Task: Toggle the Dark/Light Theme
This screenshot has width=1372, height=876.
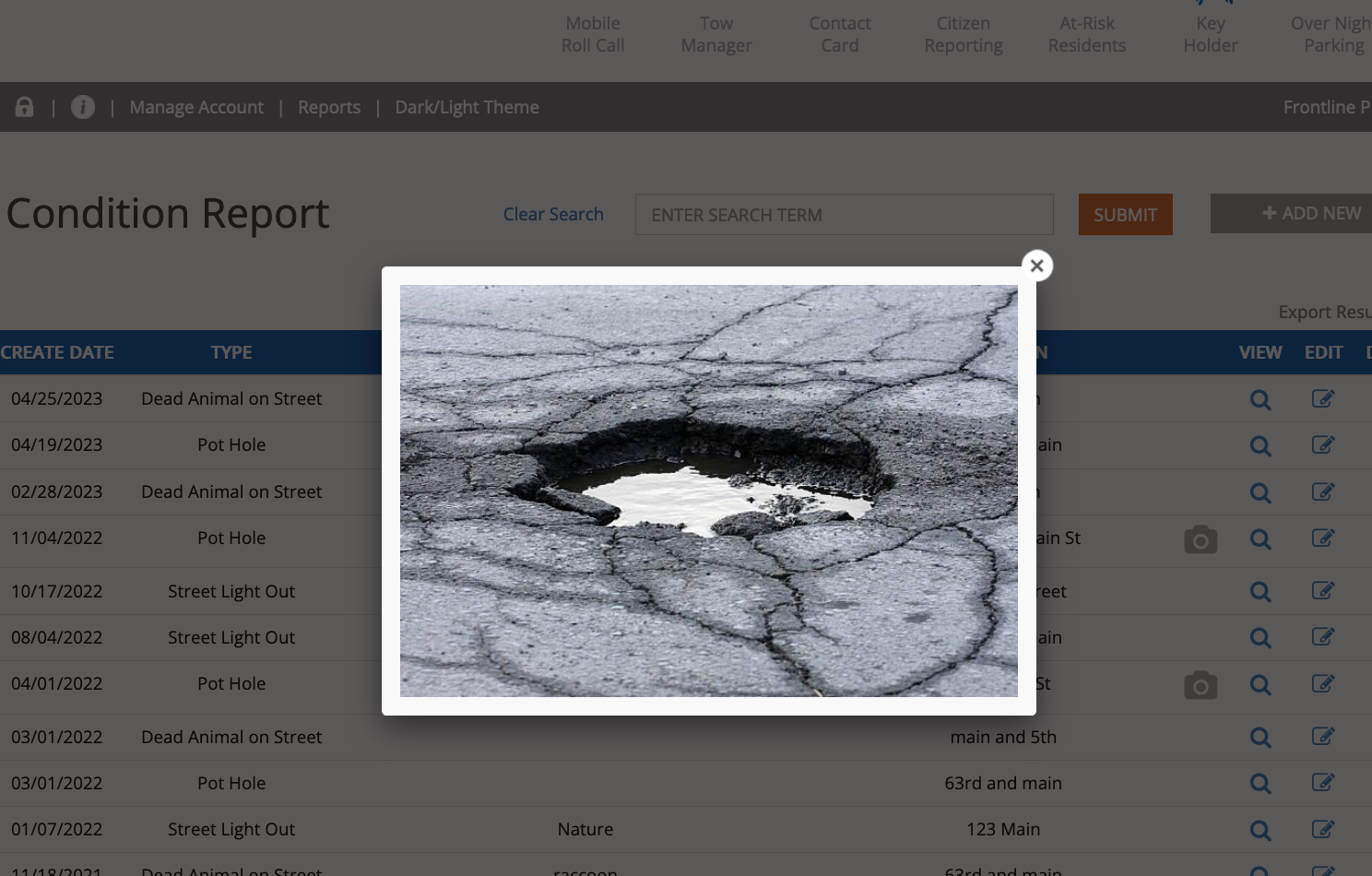Action: (x=467, y=107)
